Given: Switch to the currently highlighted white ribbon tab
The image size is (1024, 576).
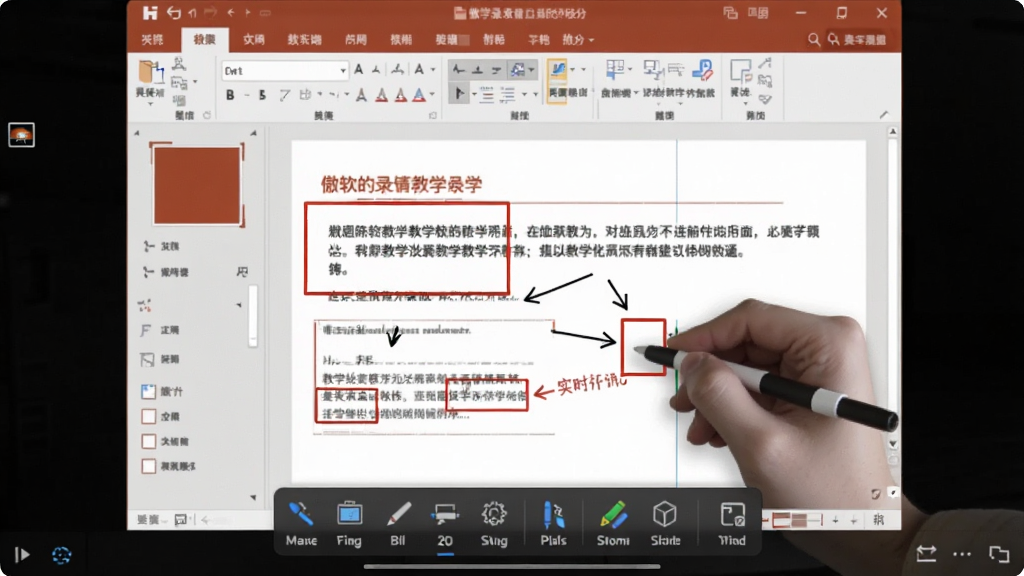Looking at the screenshot, I should 204,40.
